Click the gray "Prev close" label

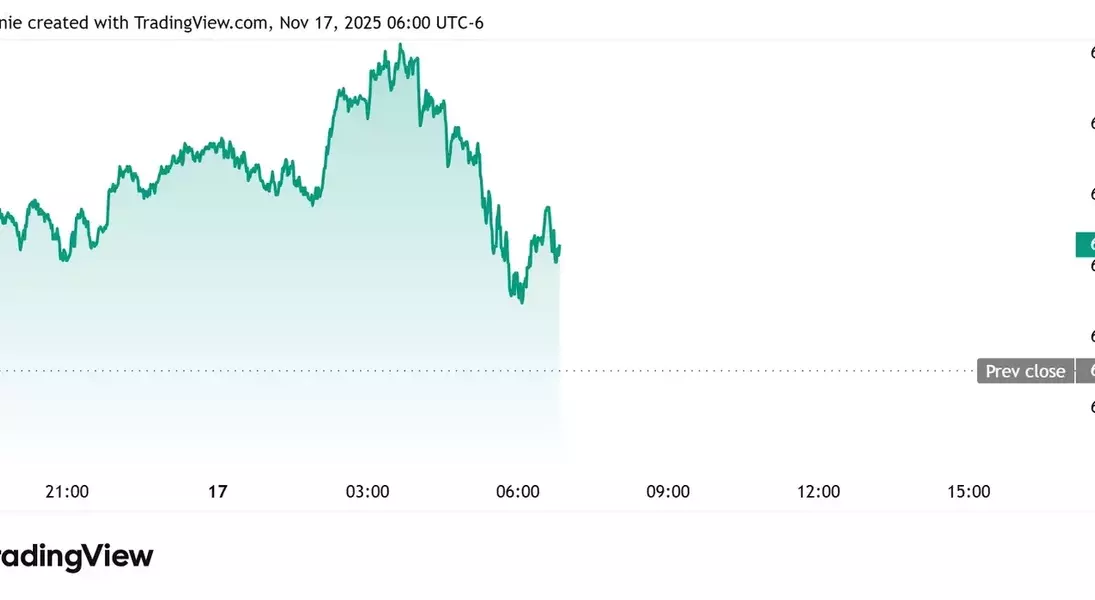click(x=1025, y=371)
